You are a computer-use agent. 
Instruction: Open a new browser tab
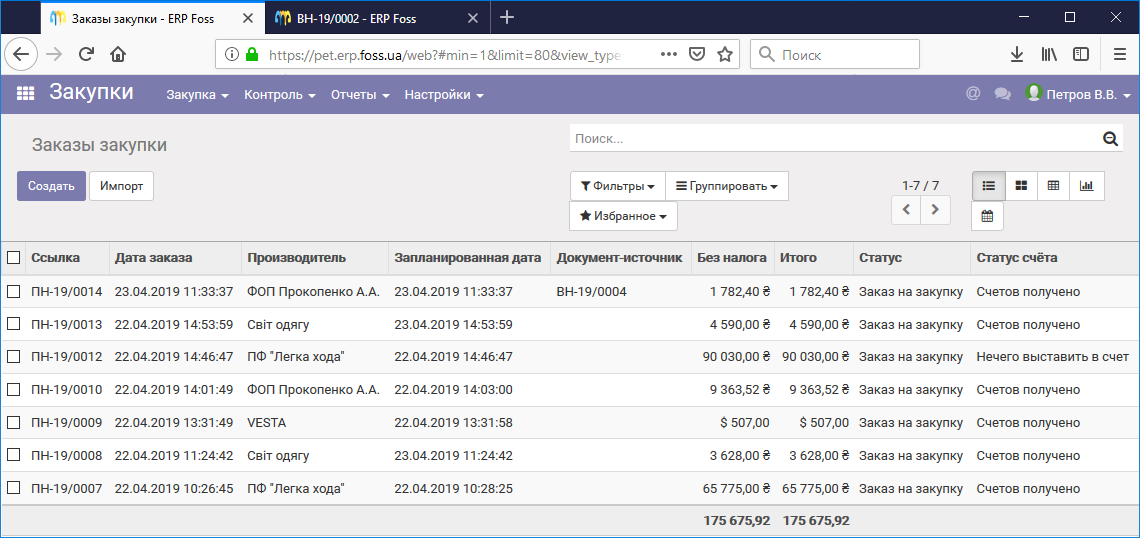[507, 18]
